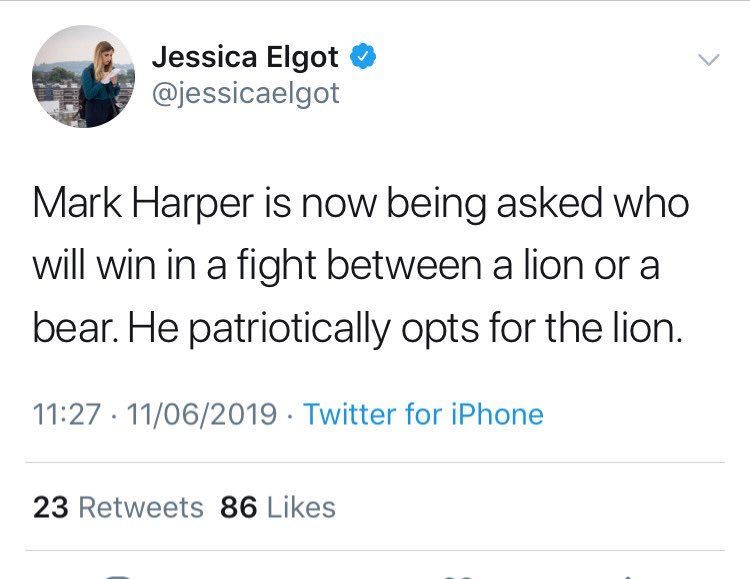The image size is (750, 579).
Task: Open Jessica Elgot's profile picture
Action: click(x=83, y=77)
